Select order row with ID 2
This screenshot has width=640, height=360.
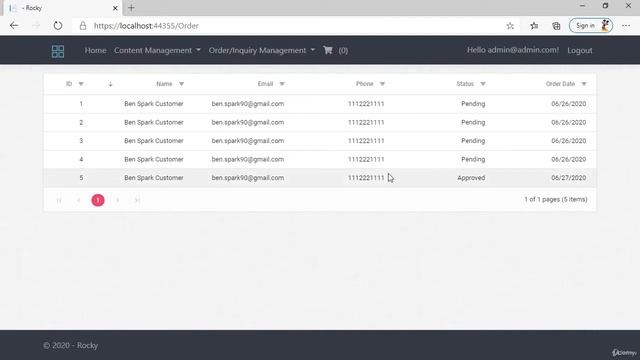coord(320,122)
